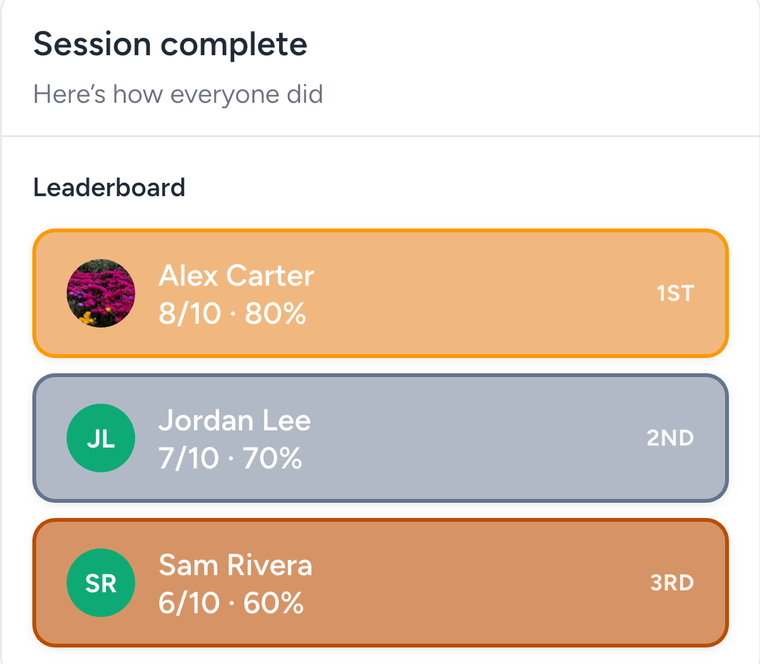This screenshot has height=664, width=760.
Task: Click the JL initials avatar
Action: coord(101,438)
